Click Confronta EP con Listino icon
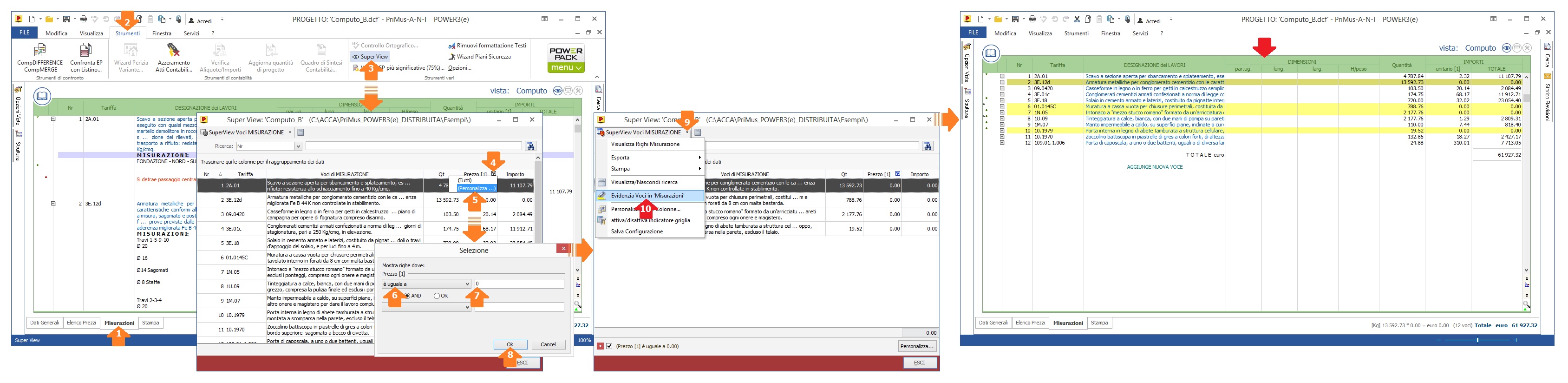Screen dimensions: 1568x383 pyautogui.click(x=86, y=59)
